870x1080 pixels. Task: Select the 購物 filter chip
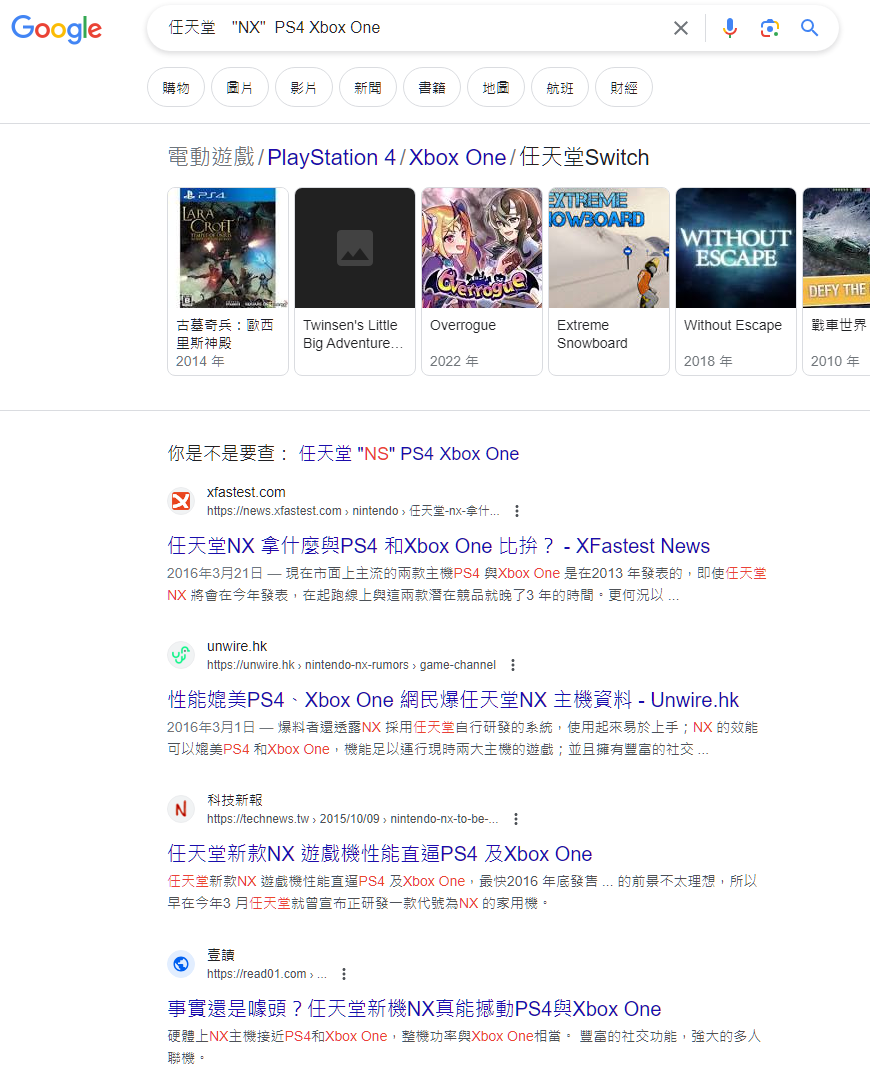[x=176, y=87]
